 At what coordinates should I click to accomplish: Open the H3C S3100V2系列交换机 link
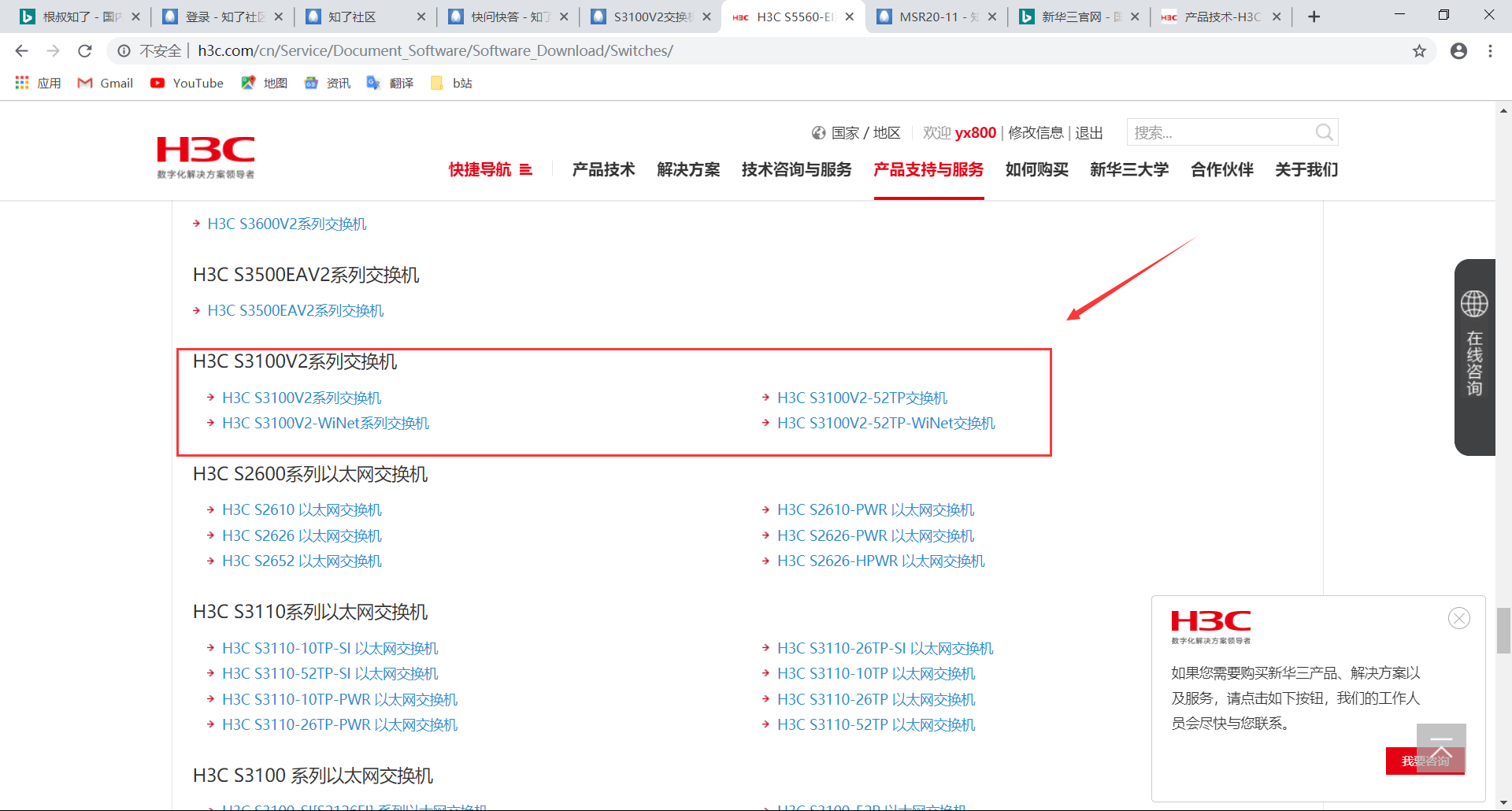tap(302, 398)
